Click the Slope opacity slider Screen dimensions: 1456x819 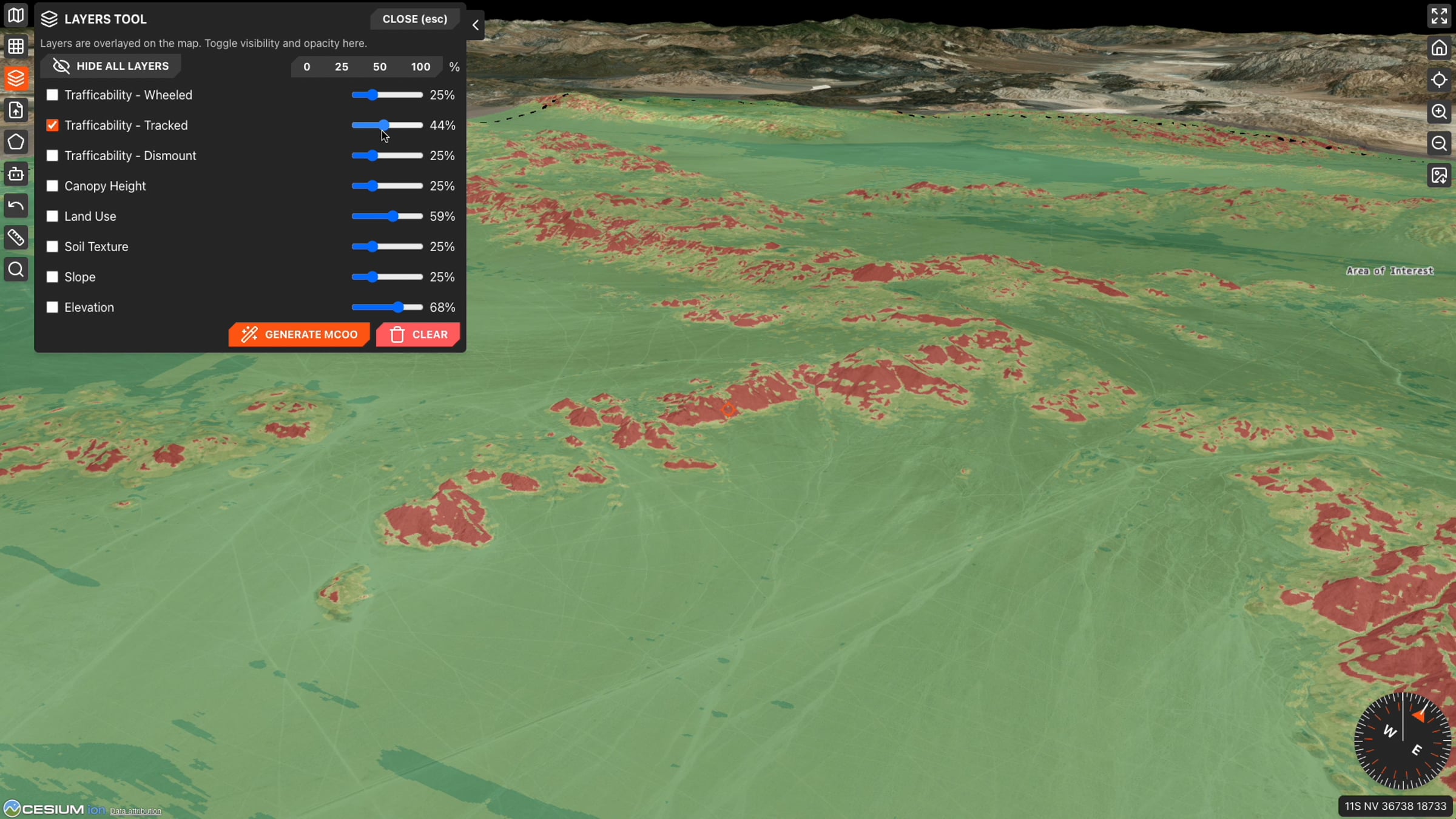pyautogui.click(x=387, y=277)
